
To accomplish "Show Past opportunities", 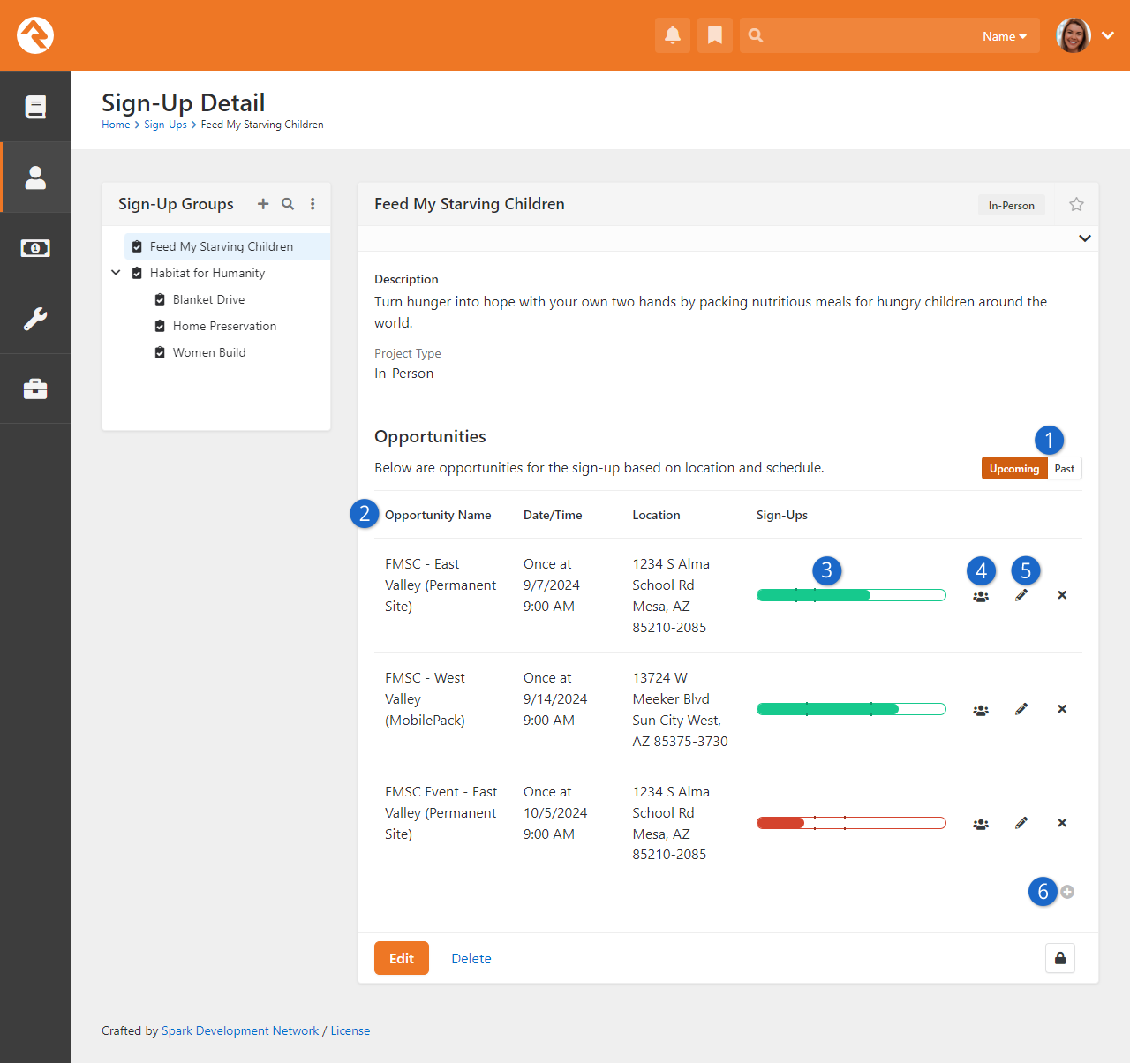I will [1065, 468].
